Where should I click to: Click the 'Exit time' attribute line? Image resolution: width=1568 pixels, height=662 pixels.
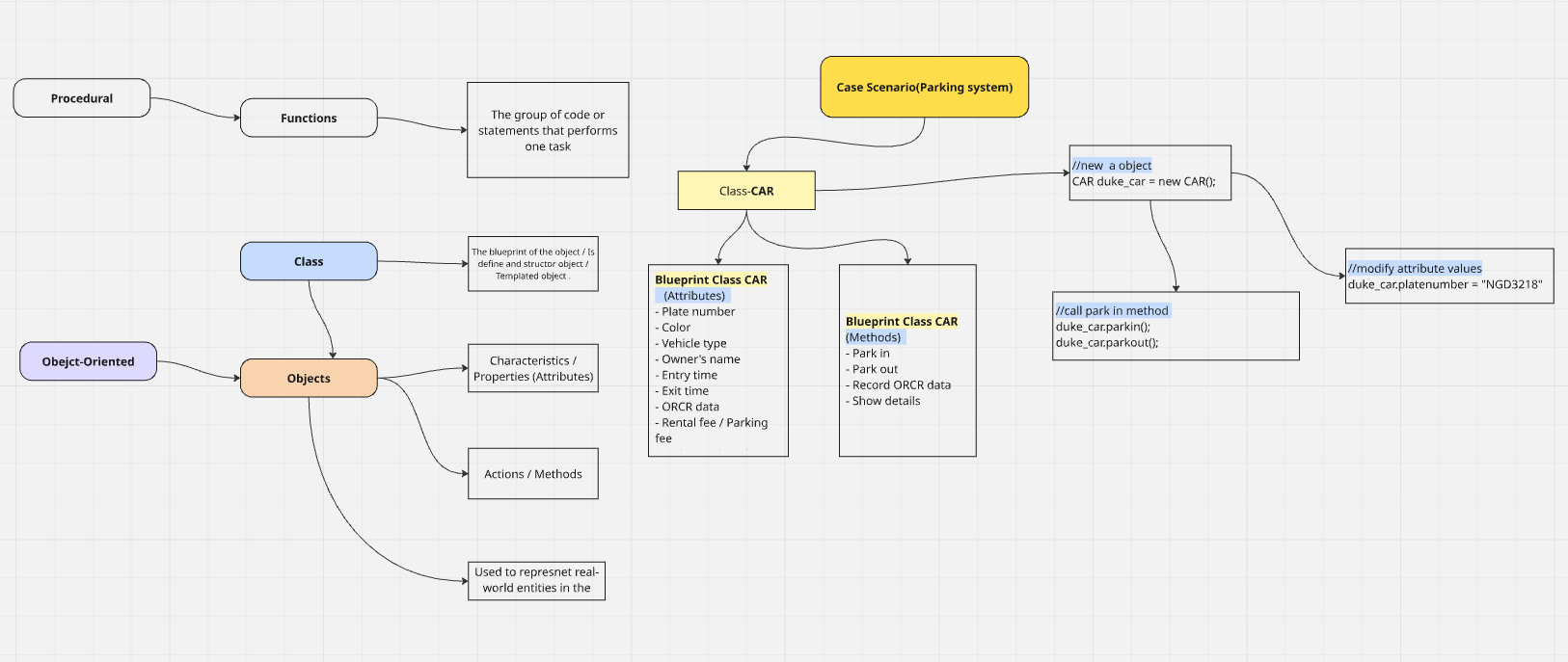click(682, 391)
